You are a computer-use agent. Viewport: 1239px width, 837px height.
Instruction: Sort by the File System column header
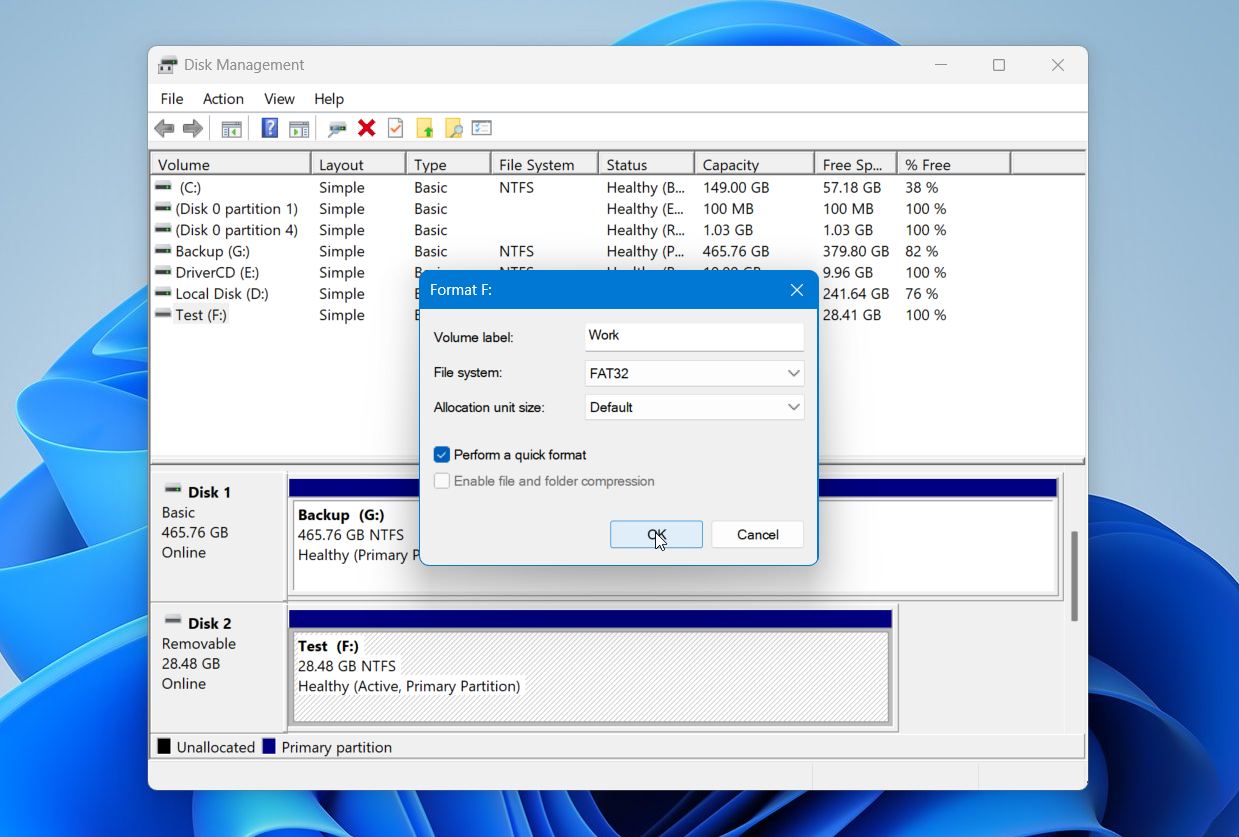tap(545, 164)
